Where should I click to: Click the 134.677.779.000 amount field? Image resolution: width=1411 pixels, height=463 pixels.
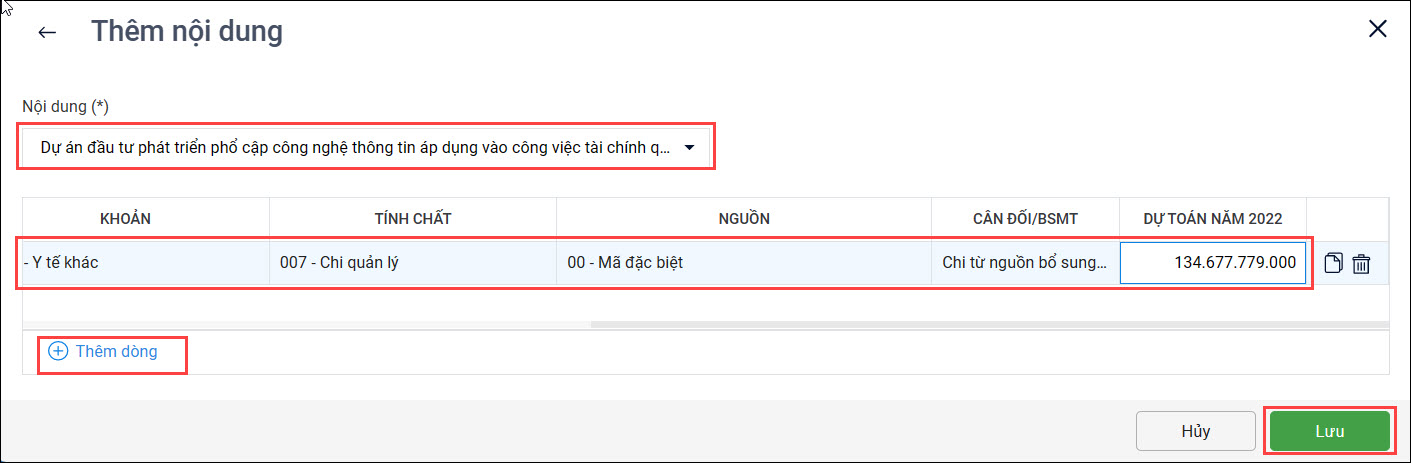1212,264
